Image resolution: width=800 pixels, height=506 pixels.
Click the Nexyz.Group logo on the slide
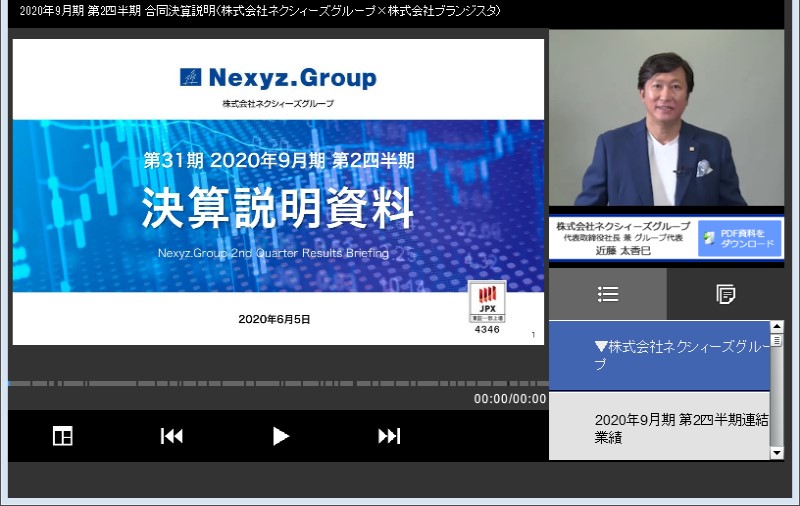tap(278, 78)
